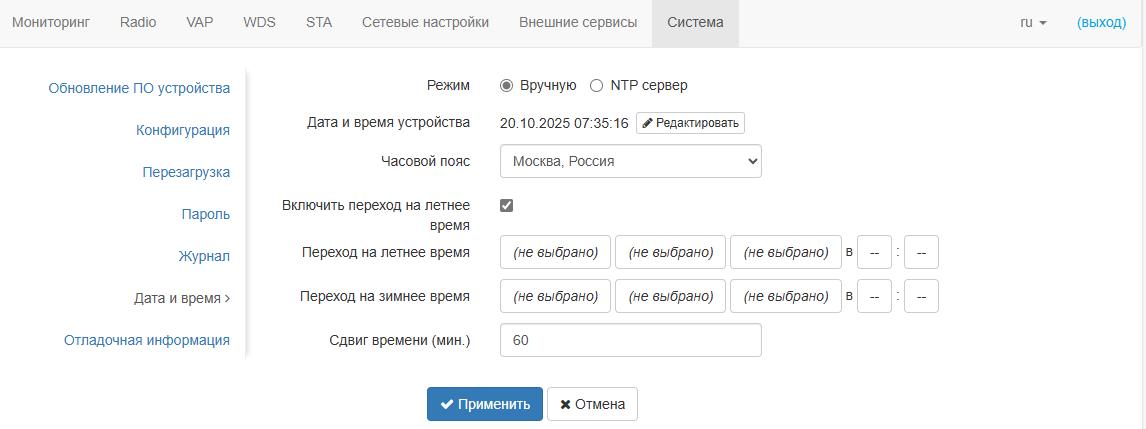The image size is (1146, 429).
Task: Open the Сетевые настройки tab
Action: click(x=425, y=22)
